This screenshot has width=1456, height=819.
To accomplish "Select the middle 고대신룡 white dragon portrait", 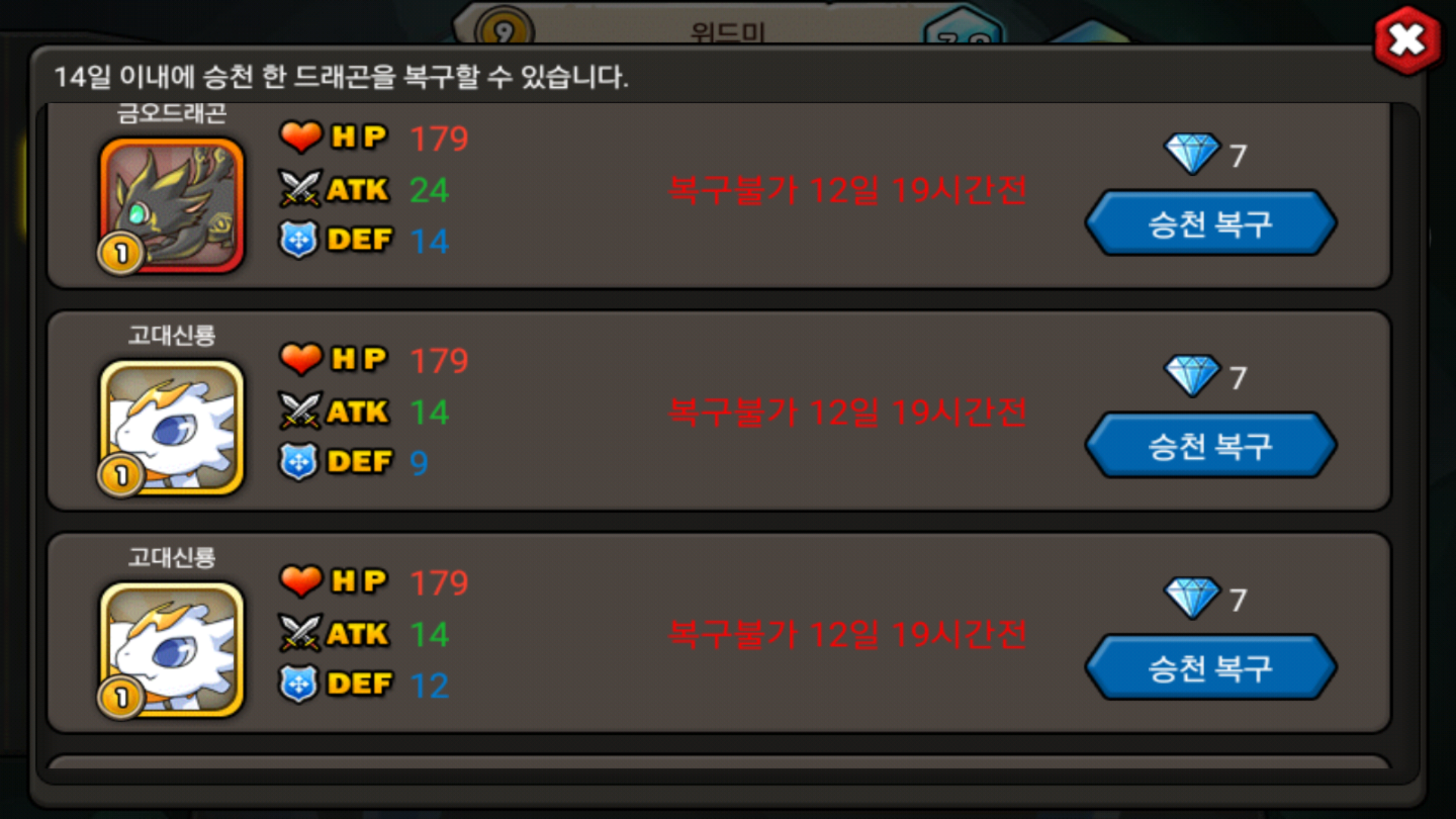I will click(x=172, y=427).
